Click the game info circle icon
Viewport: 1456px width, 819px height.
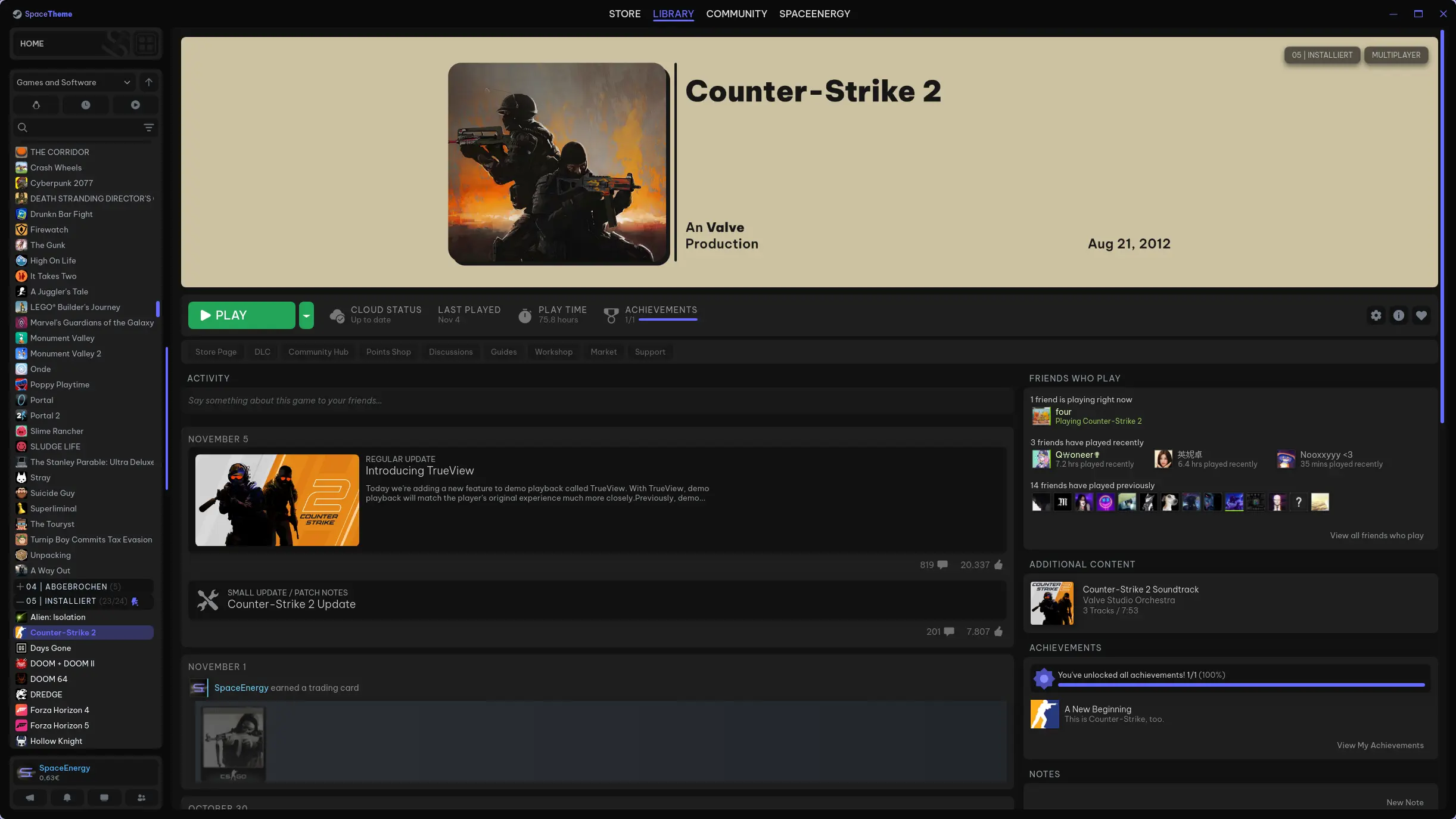click(1398, 315)
